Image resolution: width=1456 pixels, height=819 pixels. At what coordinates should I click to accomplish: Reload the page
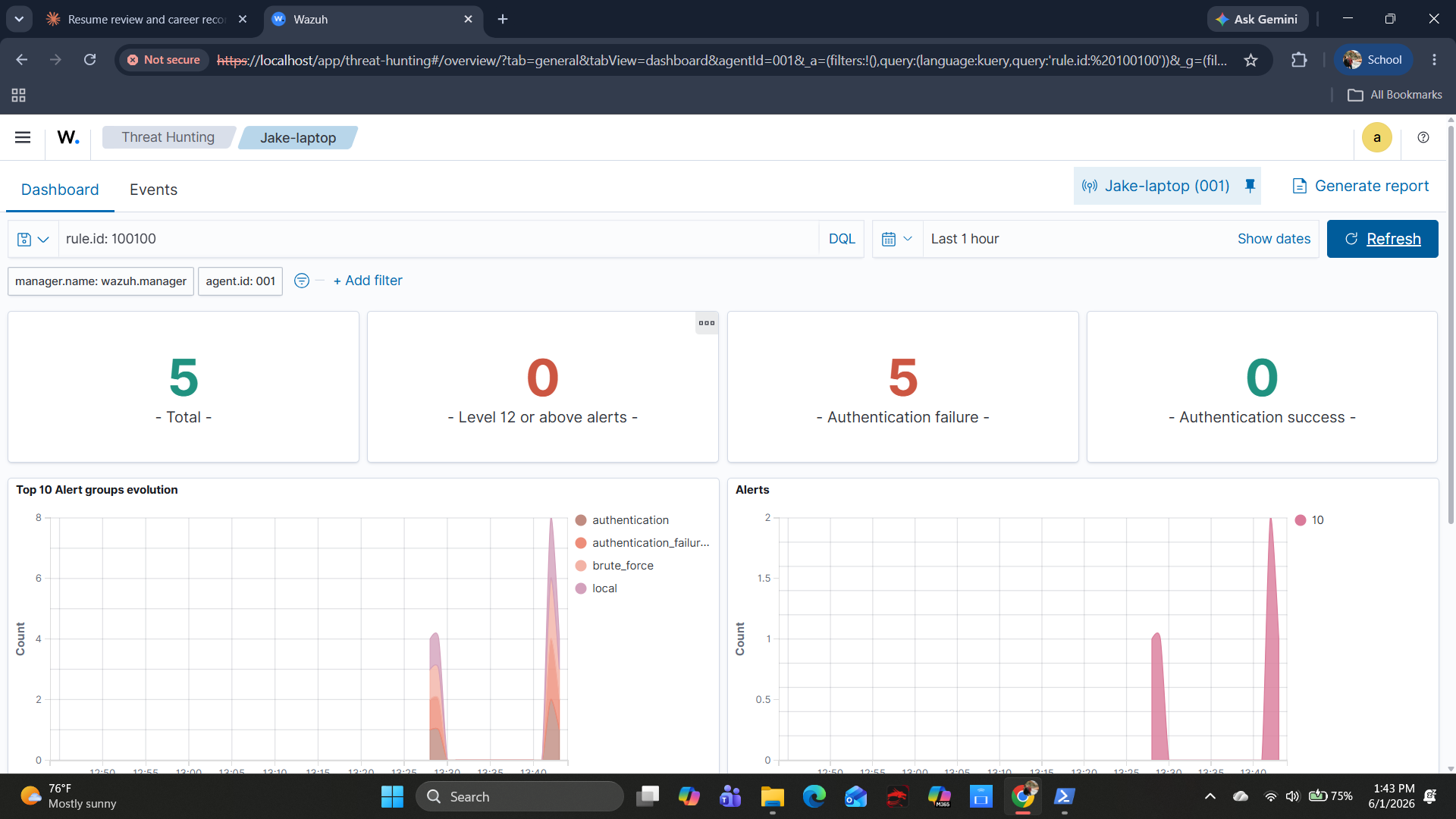(89, 60)
